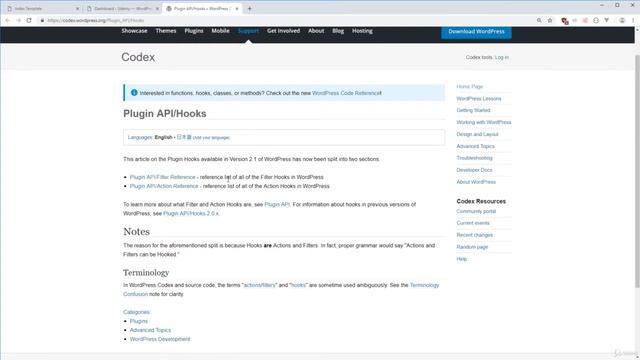640x360 pixels.
Task: Click the blue info icon in notice
Action: [134, 93]
